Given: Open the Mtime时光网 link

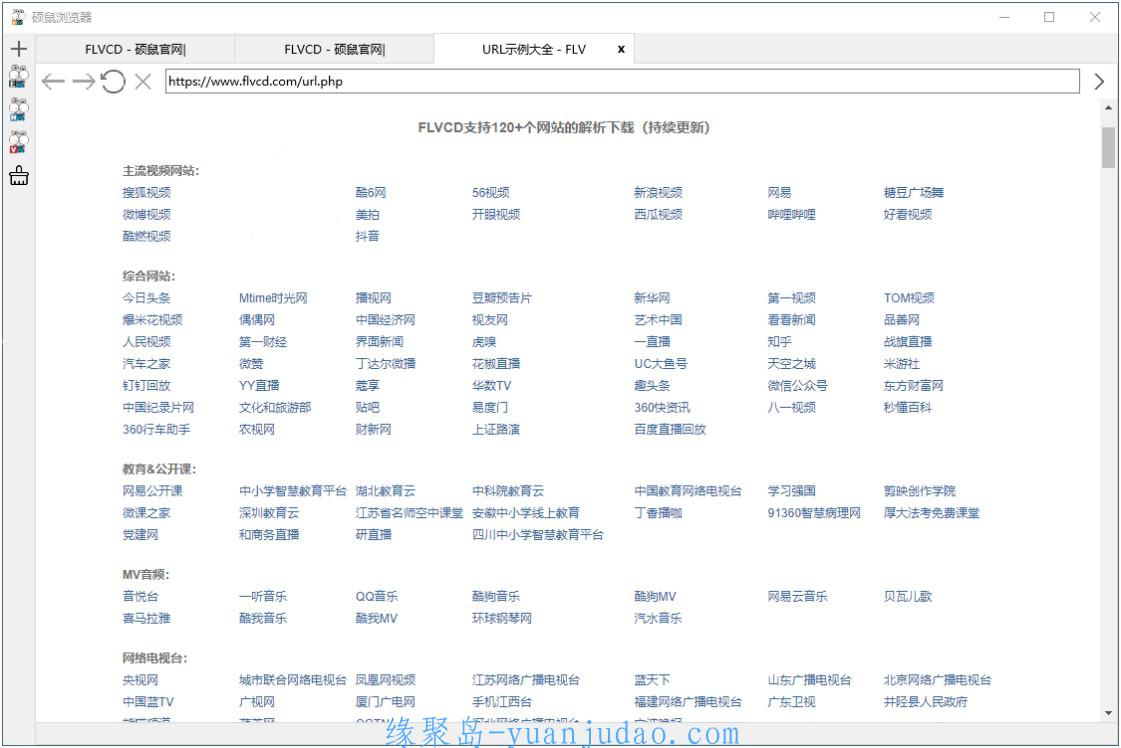Looking at the screenshot, I should 273,298.
